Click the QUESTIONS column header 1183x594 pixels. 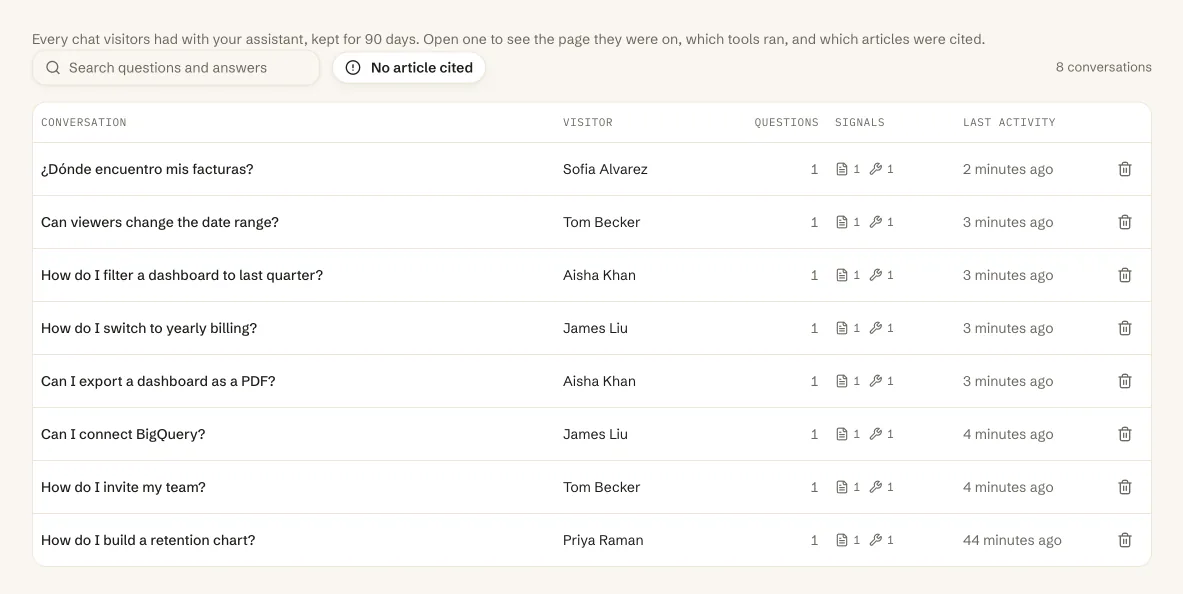point(786,122)
